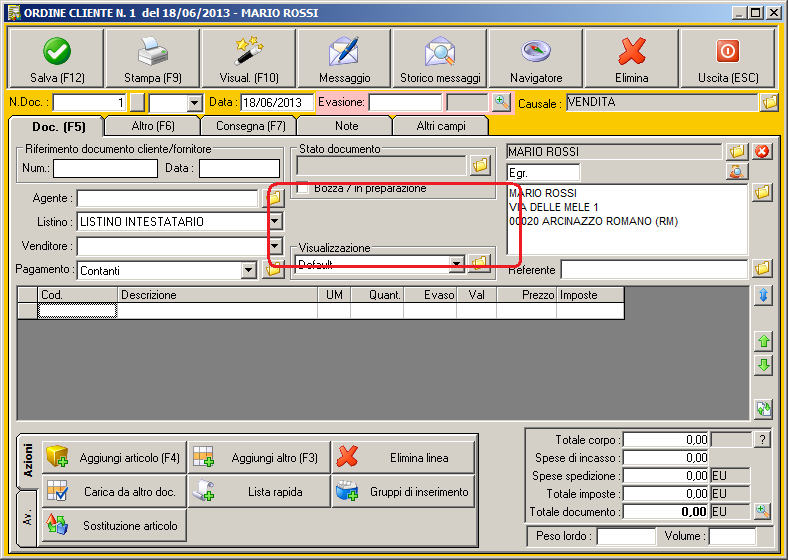Click the Num. reference field

click(x=106, y=168)
